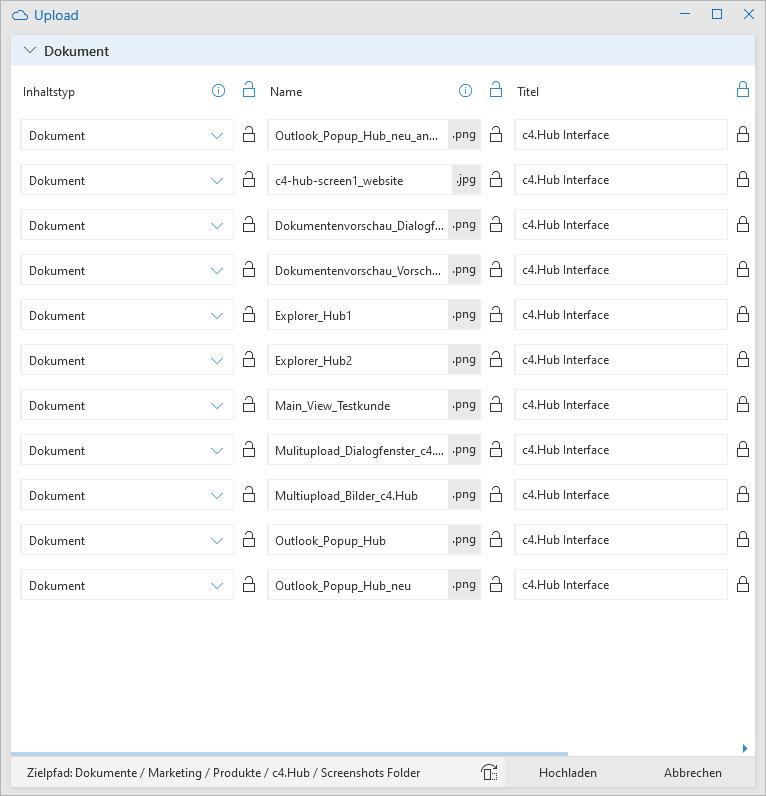The width and height of the screenshot is (766, 796).
Task: Toggle the name lock for Explorer_Hub1
Action: pyautogui.click(x=496, y=314)
